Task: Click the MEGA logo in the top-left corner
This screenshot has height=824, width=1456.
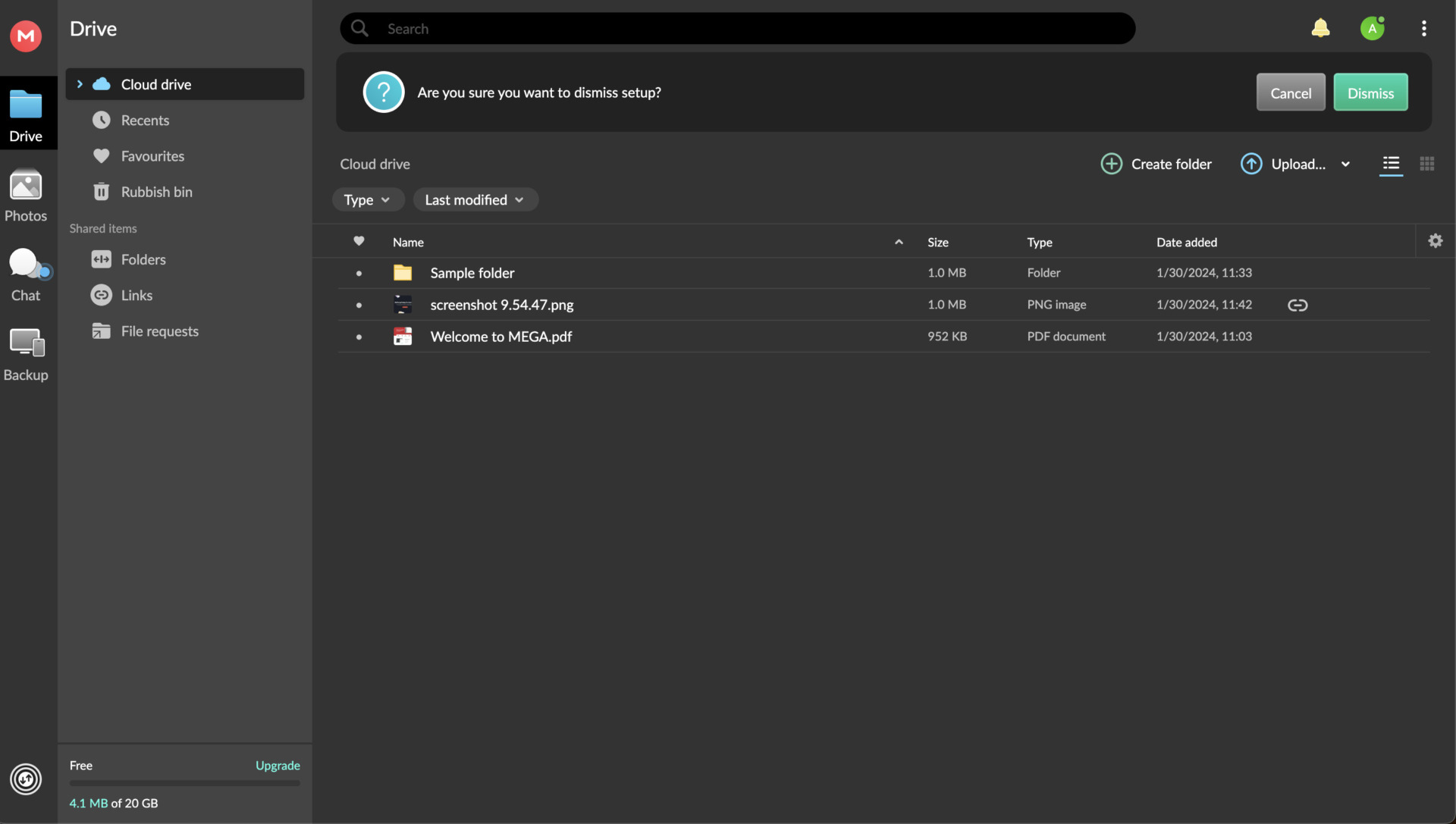Action: pos(25,36)
